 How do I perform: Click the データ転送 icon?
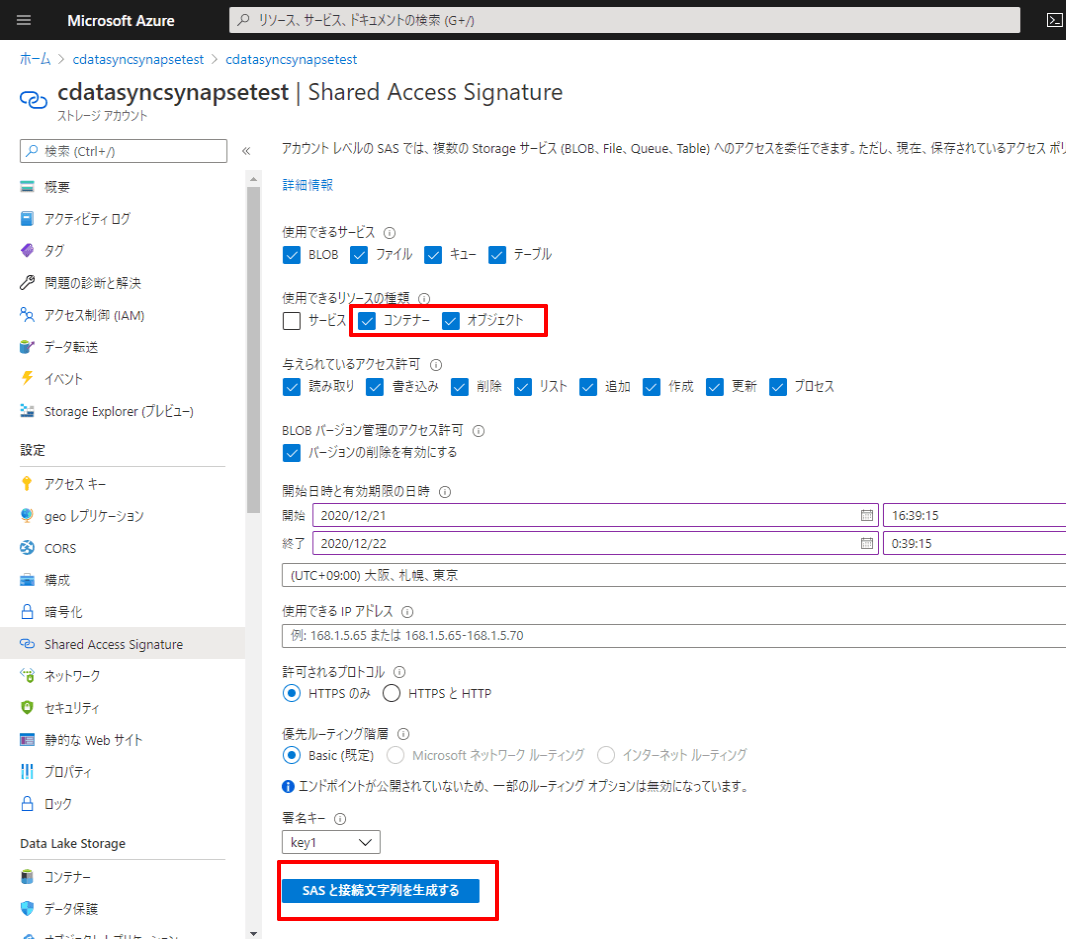27,347
